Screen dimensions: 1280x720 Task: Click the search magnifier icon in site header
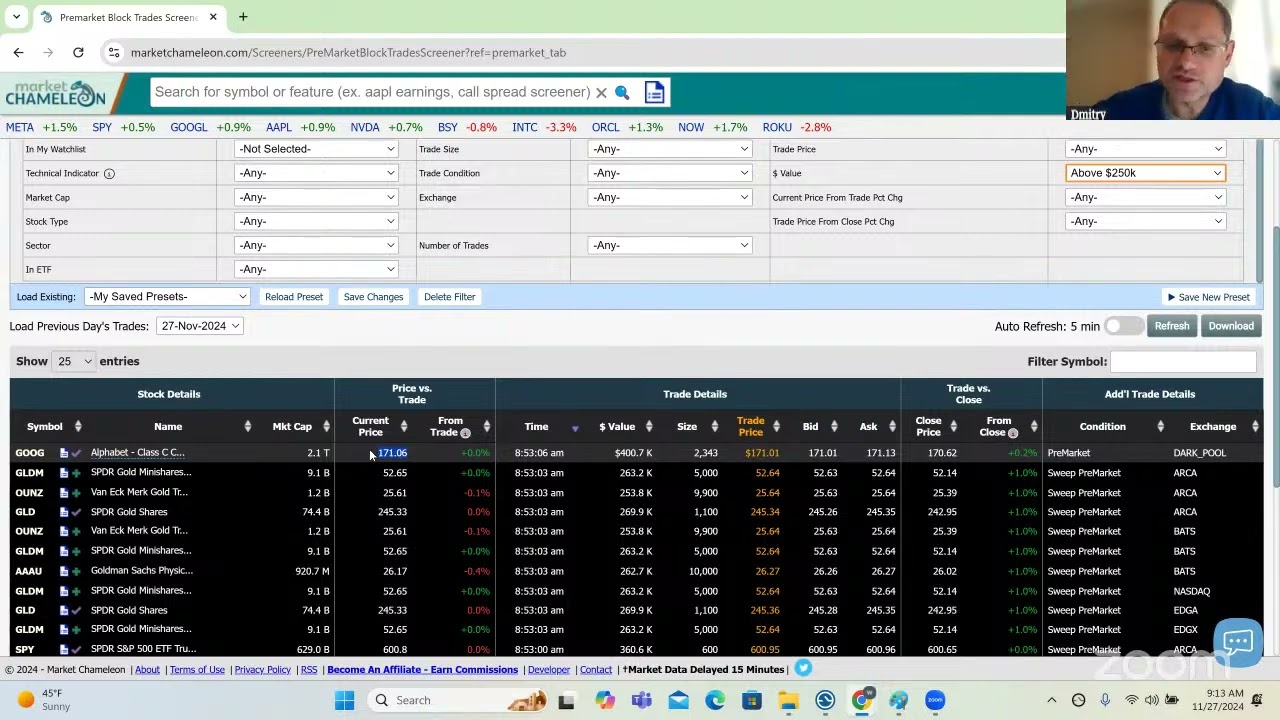click(622, 92)
